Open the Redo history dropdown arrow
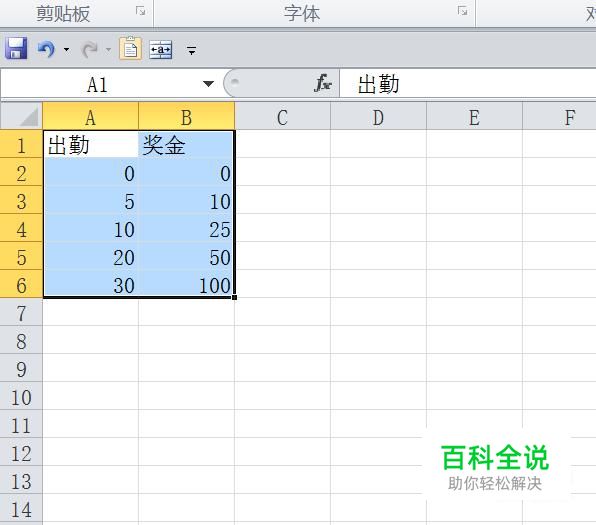This screenshot has height=525, width=596. pyautogui.click(x=108, y=49)
